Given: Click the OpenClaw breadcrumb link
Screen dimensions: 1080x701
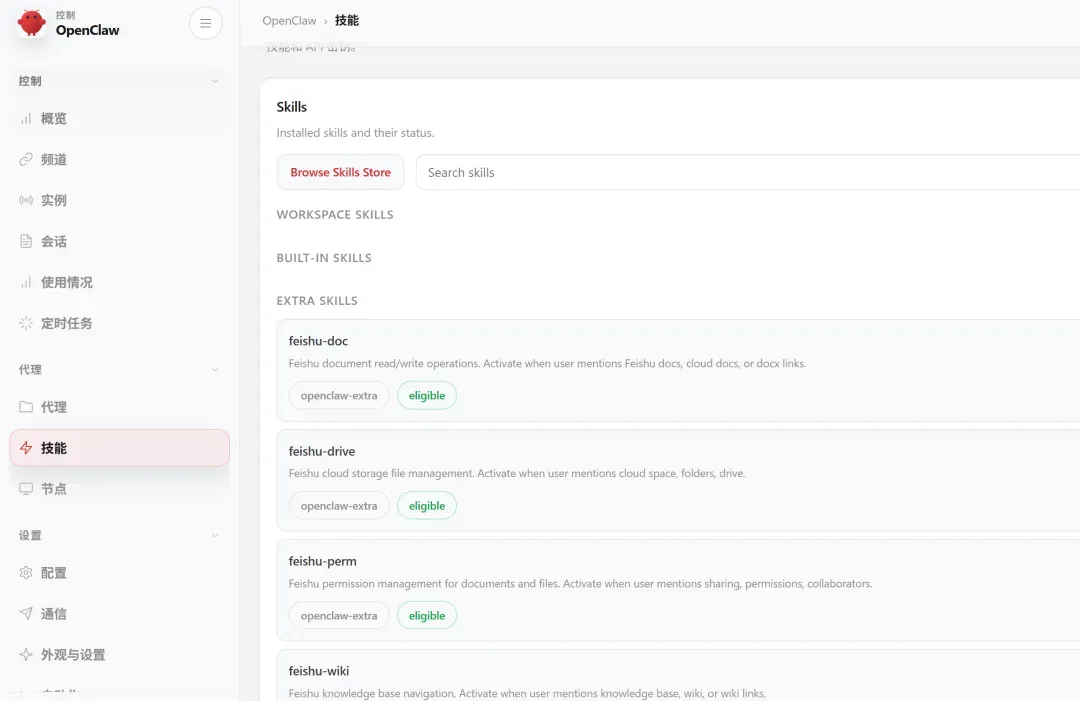Looking at the screenshot, I should click(289, 20).
